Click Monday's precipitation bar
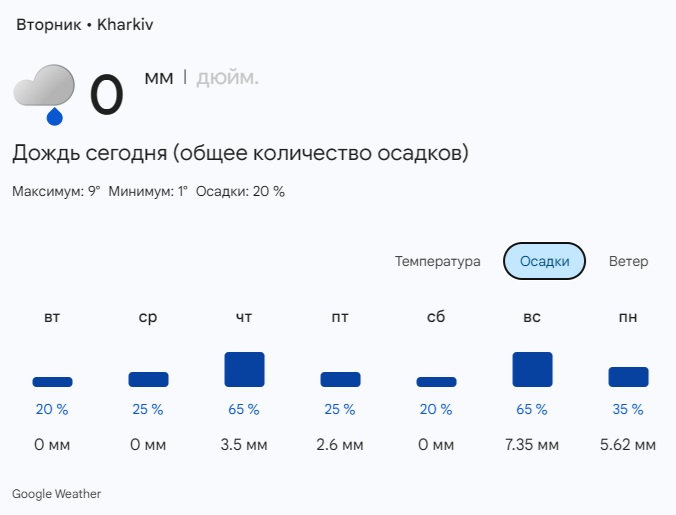Viewport: 676px width, 515px height. [628, 377]
